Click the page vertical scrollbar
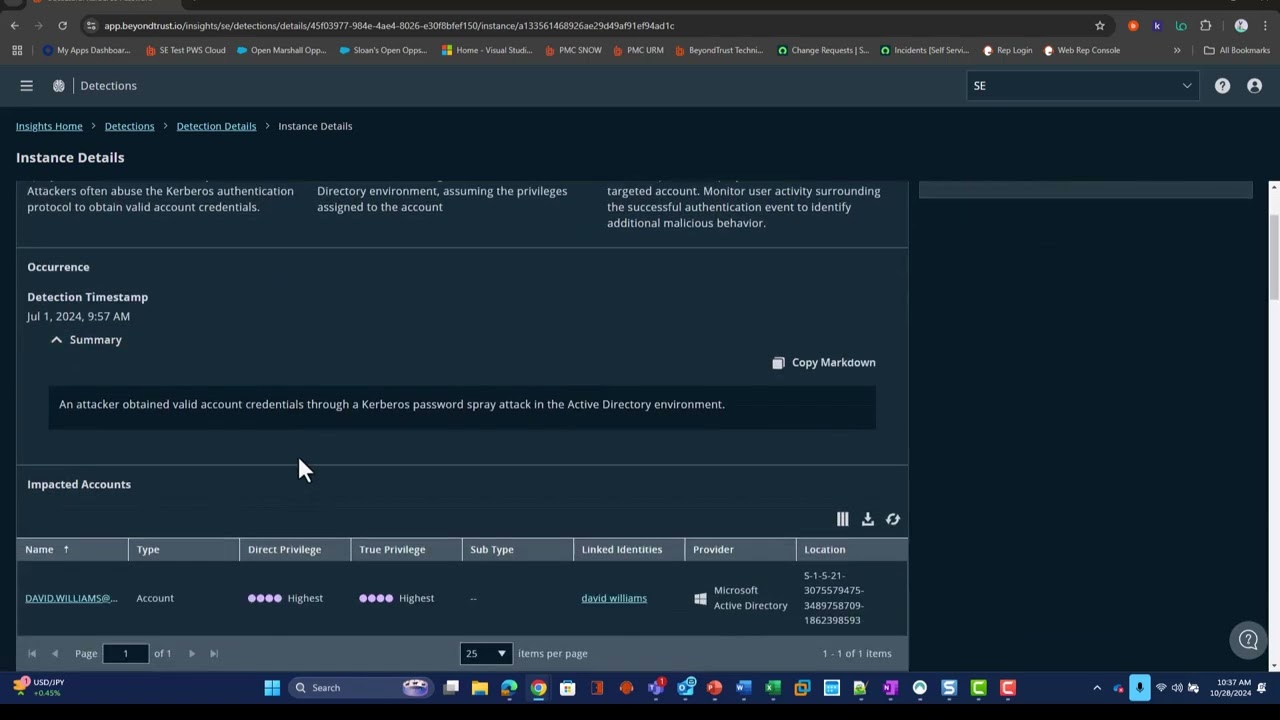1280x720 pixels. pos(1274,255)
